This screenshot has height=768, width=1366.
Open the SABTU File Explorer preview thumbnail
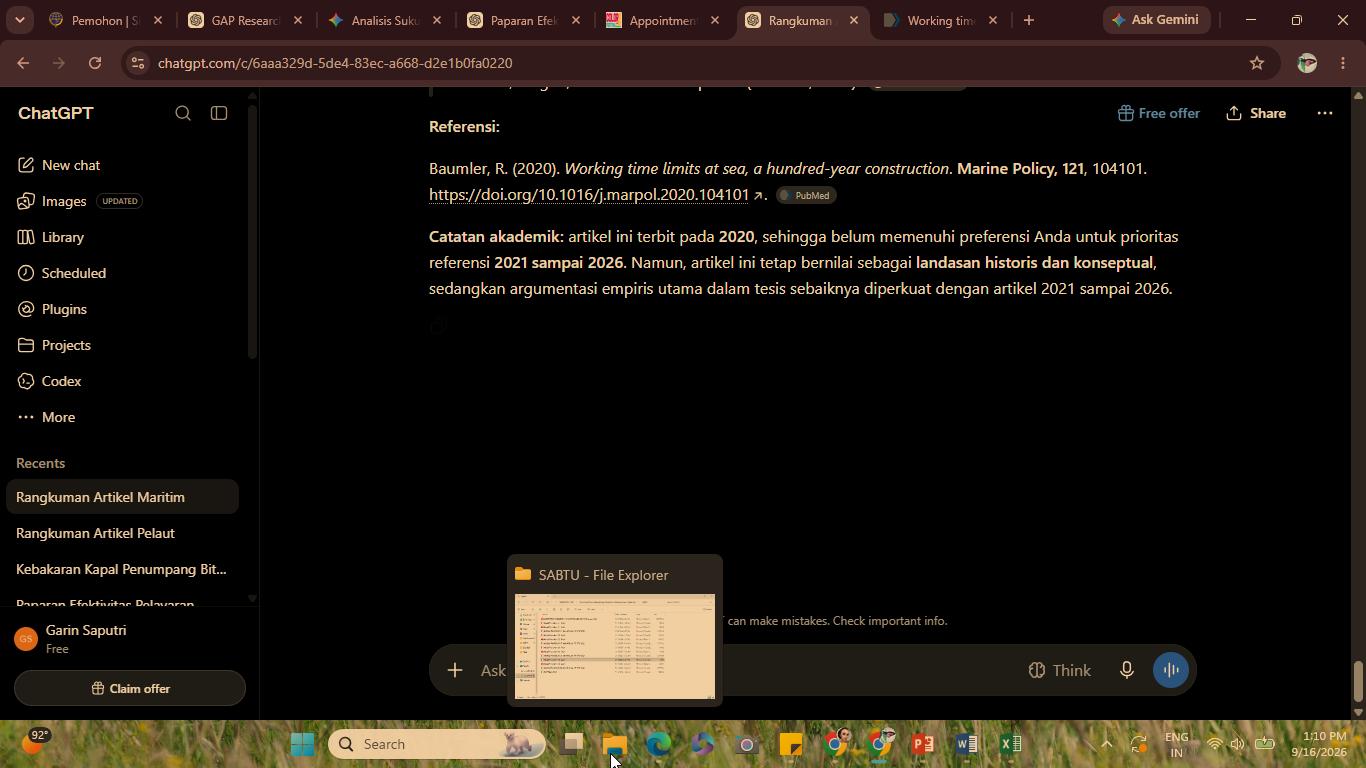pyautogui.click(x=615, y=646)
